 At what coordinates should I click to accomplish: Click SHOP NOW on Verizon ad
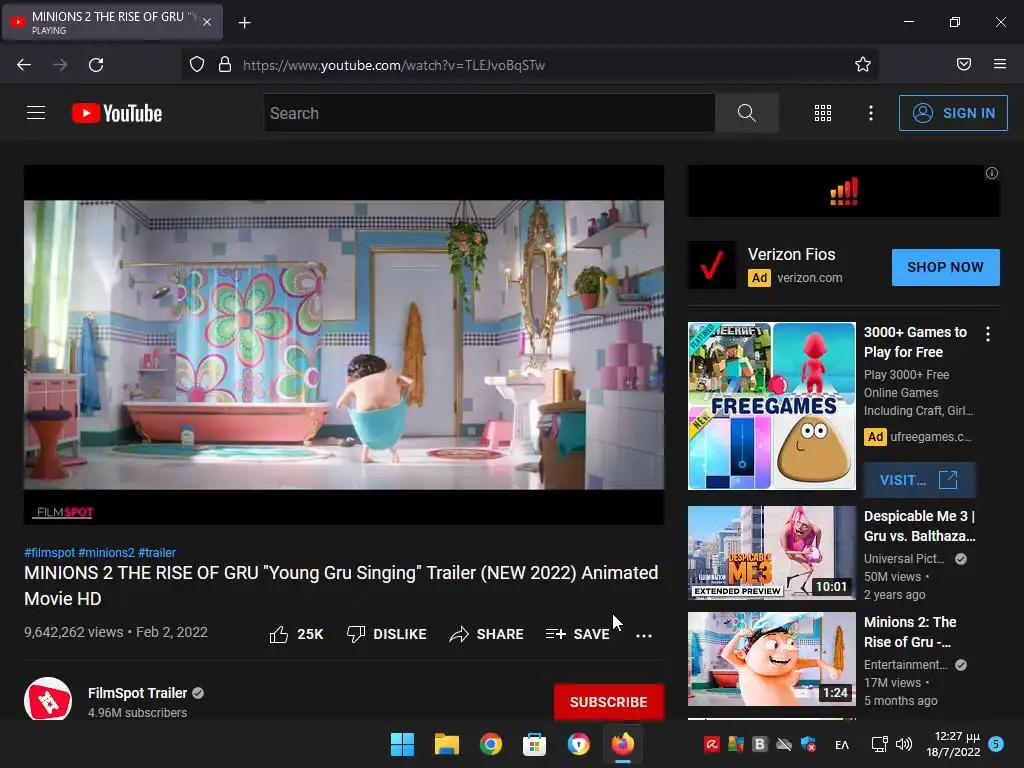pos(946,267)
